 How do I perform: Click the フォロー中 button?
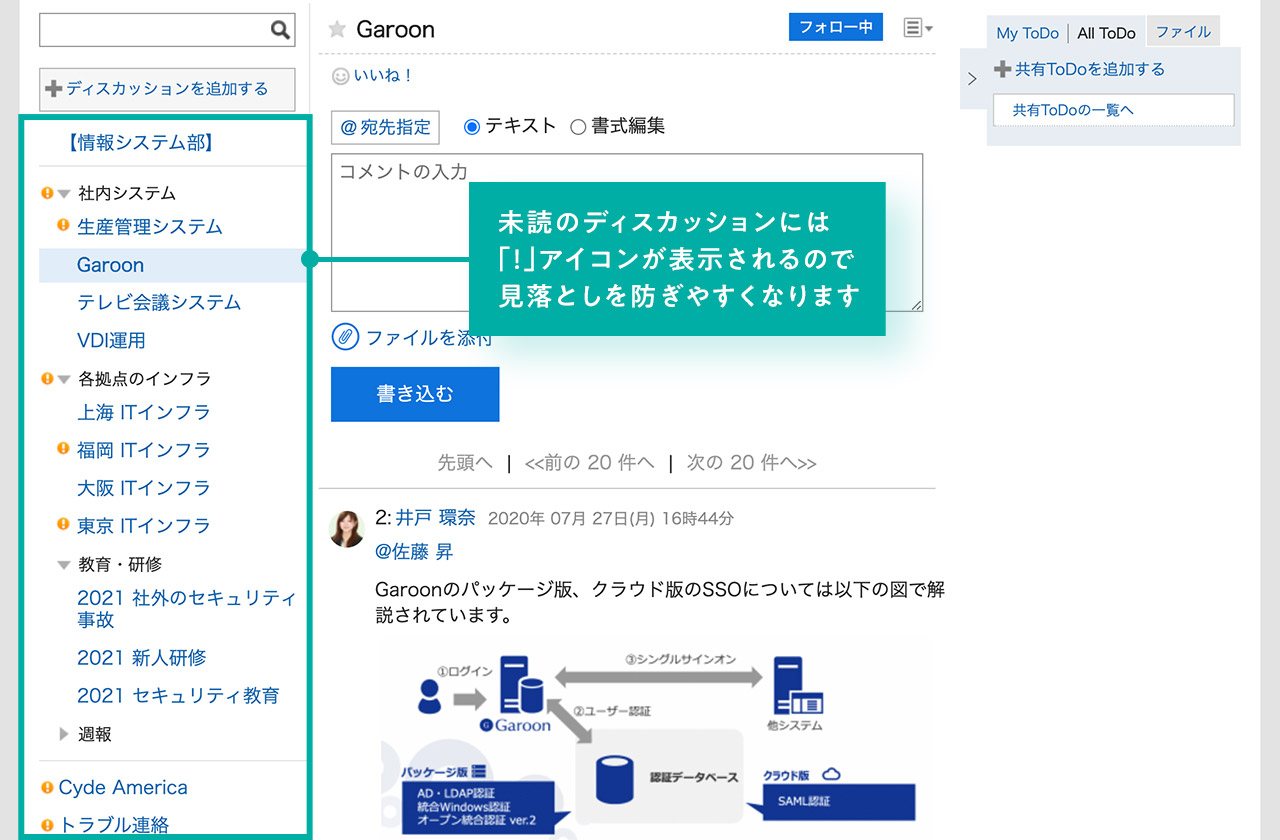click(836, 27)
